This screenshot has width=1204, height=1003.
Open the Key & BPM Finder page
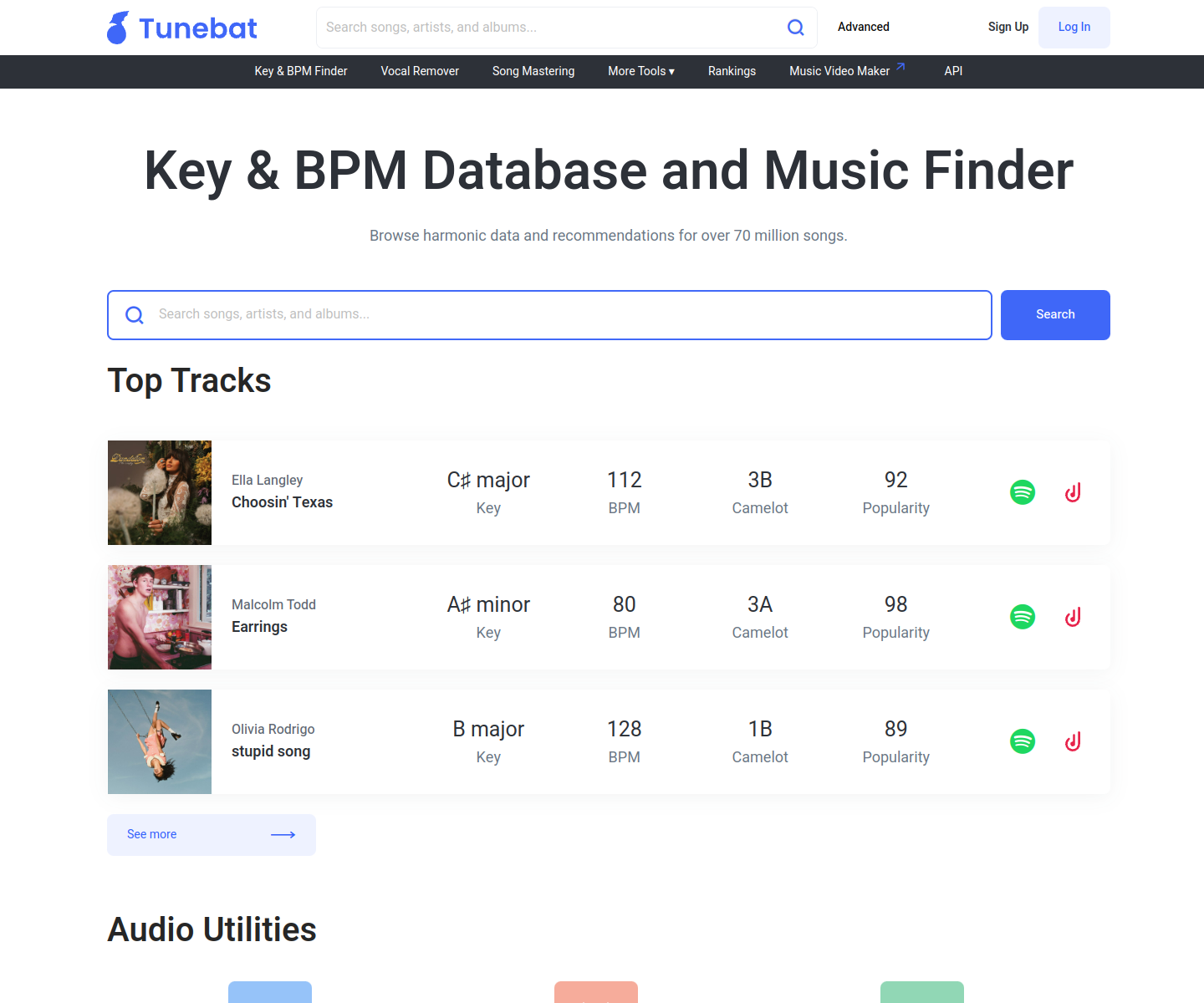click(301, 72)
